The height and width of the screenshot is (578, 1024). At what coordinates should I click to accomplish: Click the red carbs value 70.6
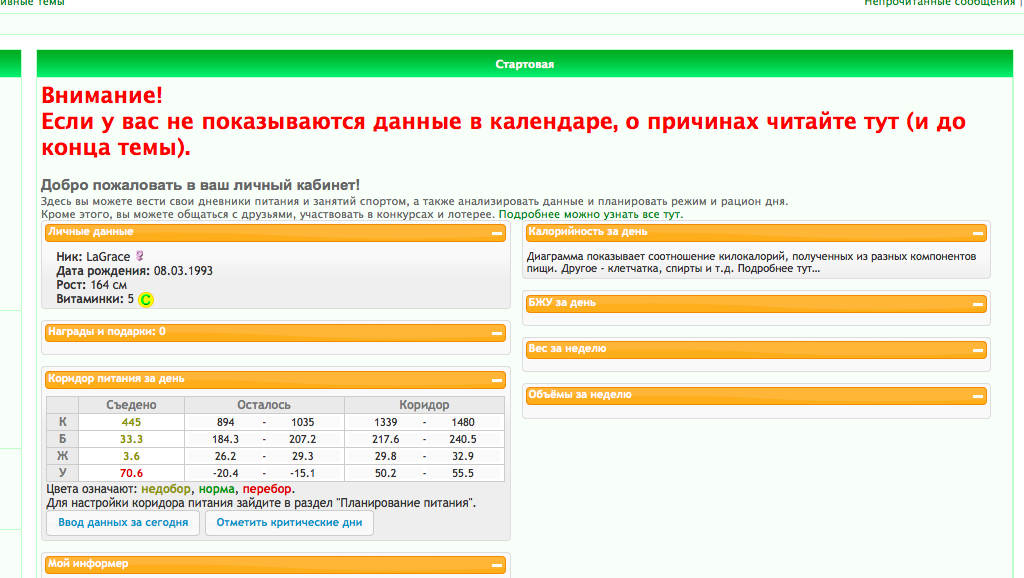tap(131, 473)
